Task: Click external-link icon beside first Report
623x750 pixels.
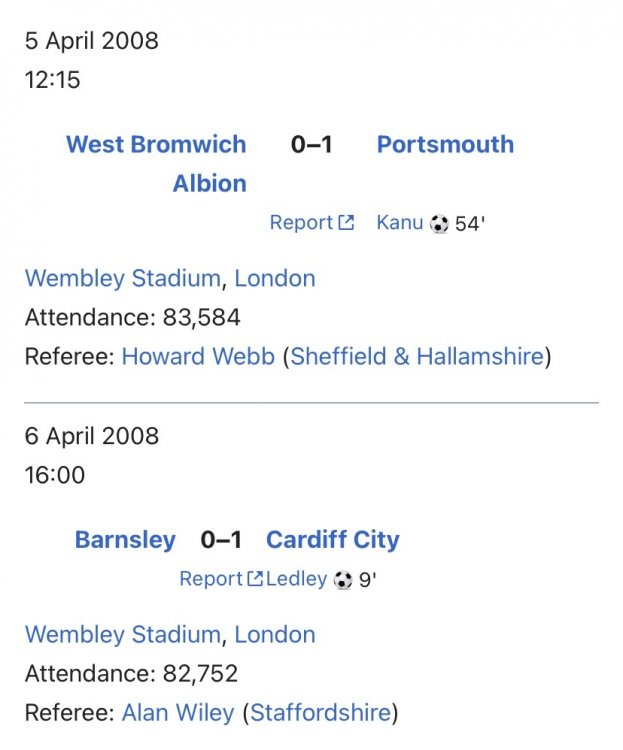Action: 346,223
